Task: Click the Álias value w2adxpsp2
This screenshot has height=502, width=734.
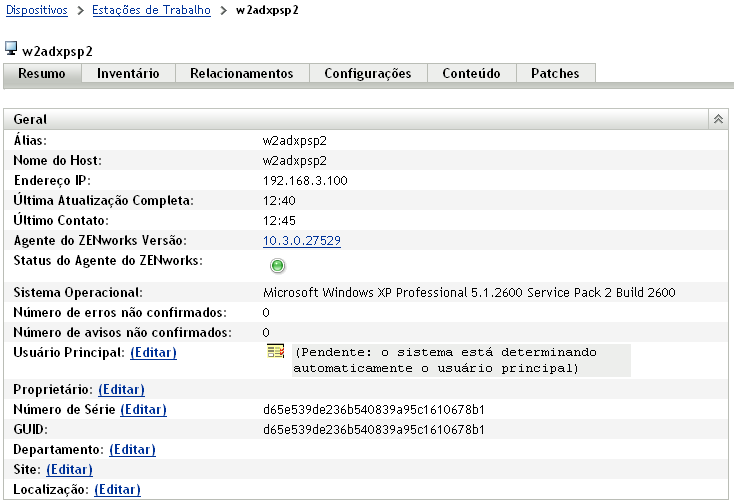Action: tap(295, 141)
